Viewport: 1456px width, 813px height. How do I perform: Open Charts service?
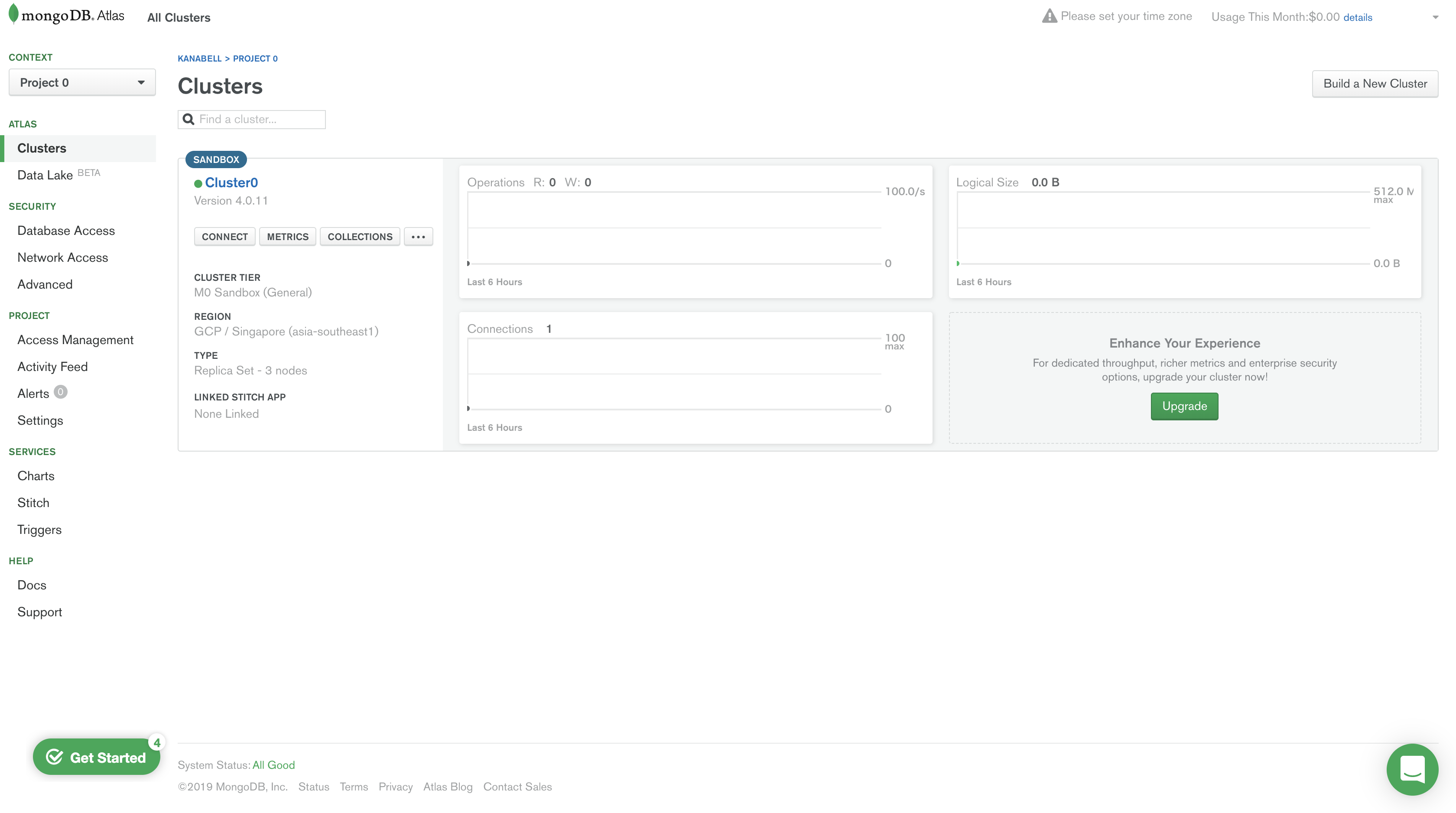(x=36, y=476)
